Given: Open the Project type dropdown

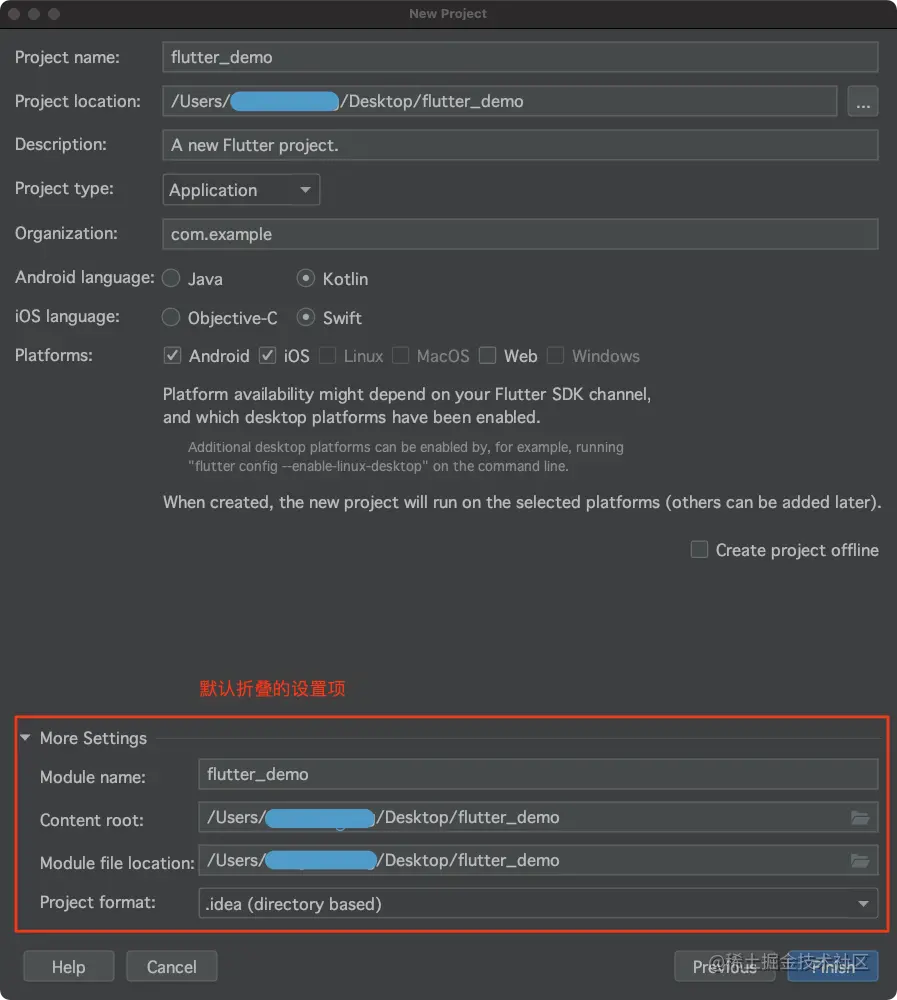Looking at the screenshot, I should click(240, 190).
